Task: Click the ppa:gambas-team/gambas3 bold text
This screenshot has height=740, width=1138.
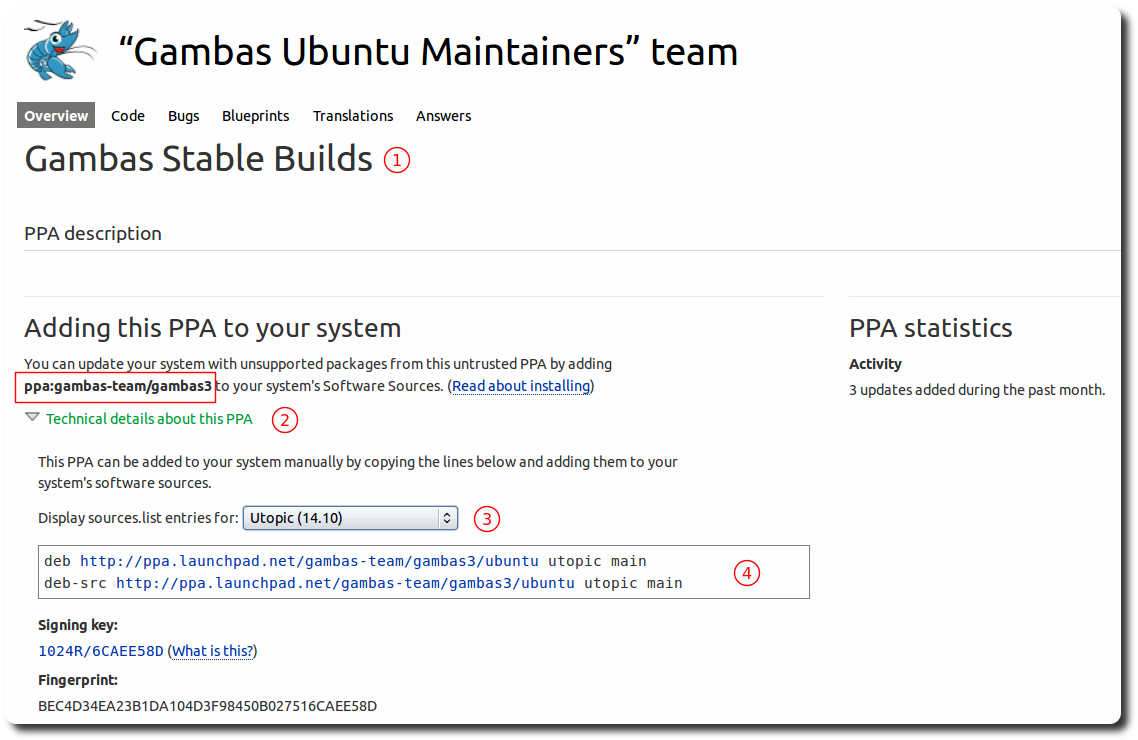Action: point(118,386)
